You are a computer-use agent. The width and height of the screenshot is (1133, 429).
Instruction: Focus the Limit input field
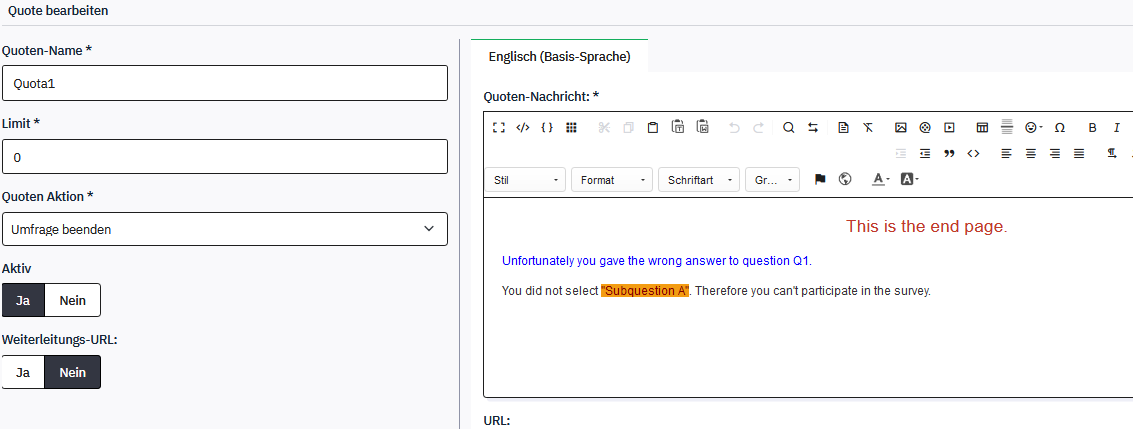[225, 157]
